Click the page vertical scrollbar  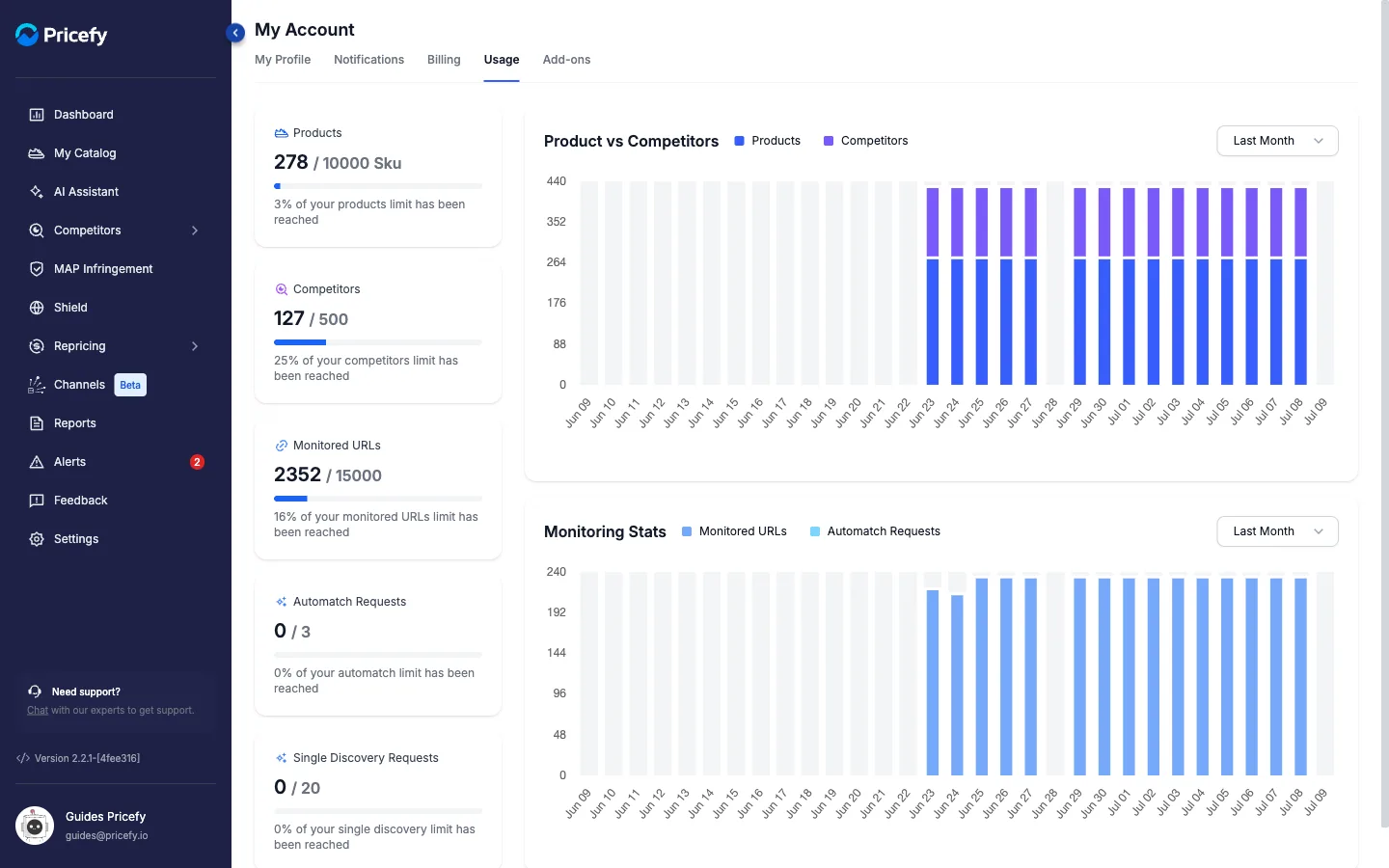pyautogui.click(x=1385, y=415)
